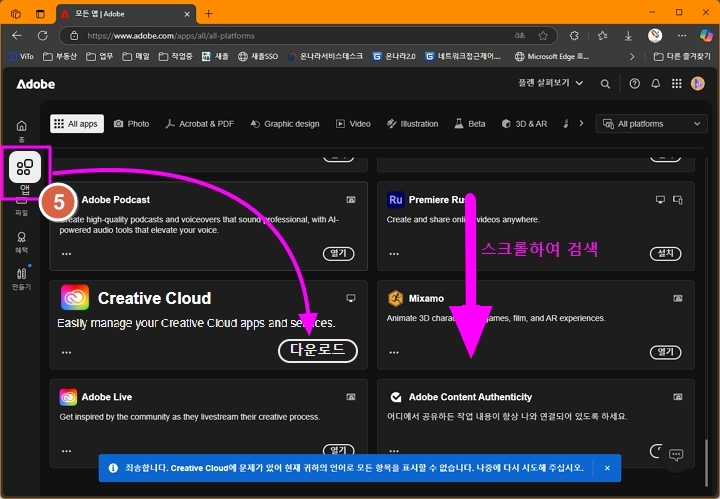Show more category tabs with right chevron
This screenshot has width=720, height=499.
coord(581,123)
